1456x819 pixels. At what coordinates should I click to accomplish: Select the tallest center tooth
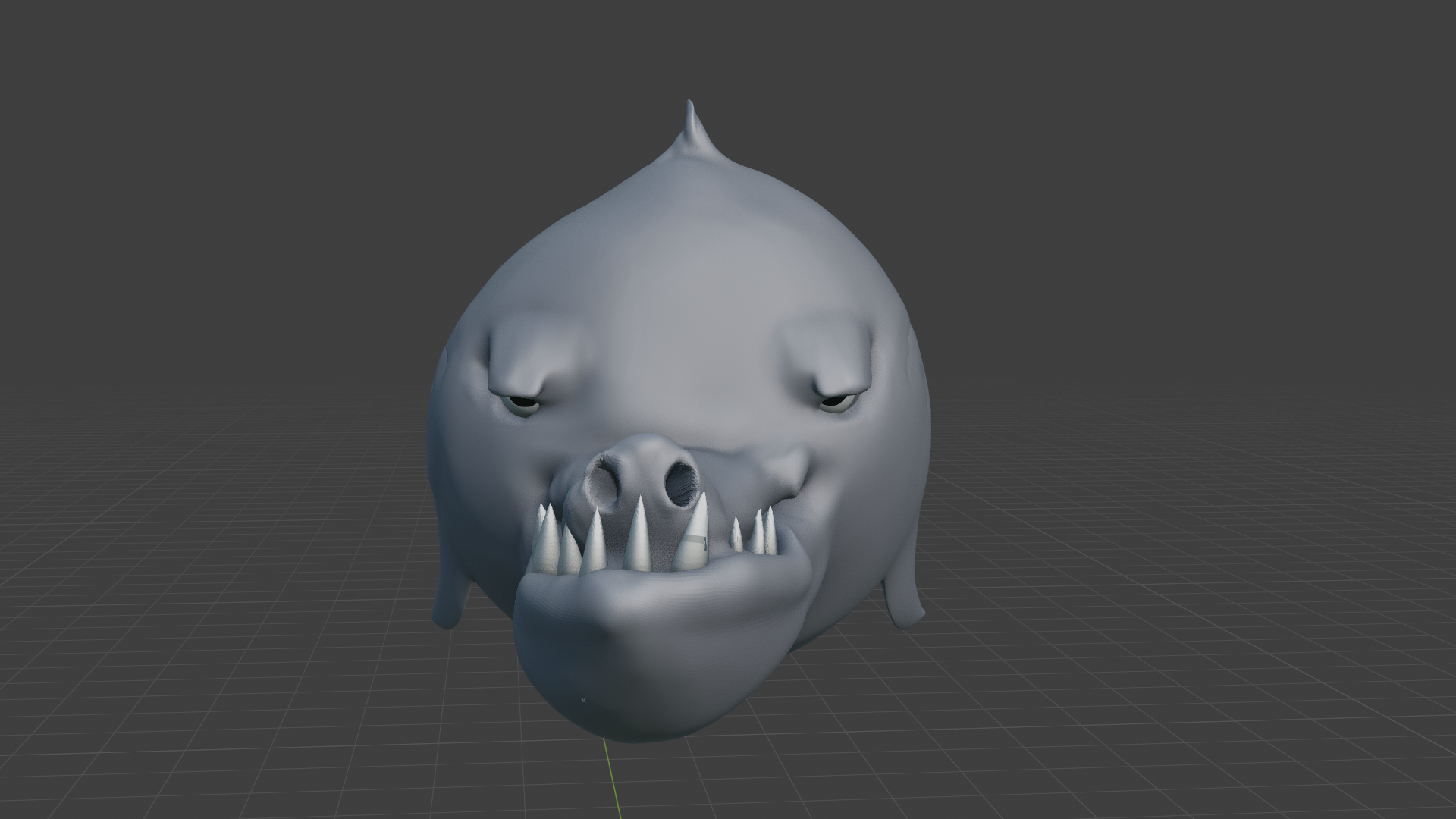pyautogui.click(x=639, y=535)
